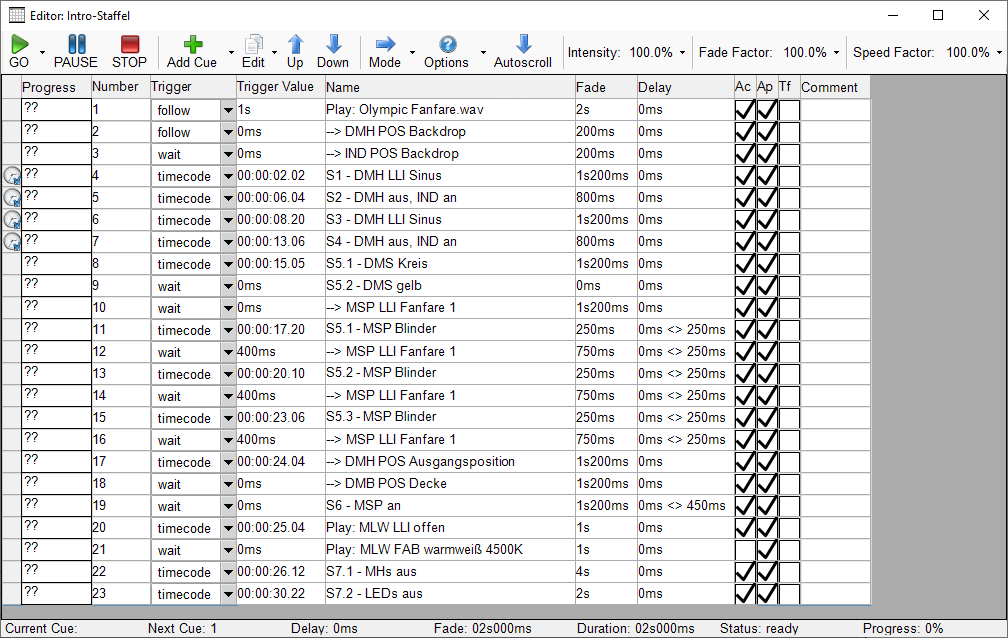1008x638 pixels.
Task: Expand Intensity percentage dropdown
Action: (682, 52)
